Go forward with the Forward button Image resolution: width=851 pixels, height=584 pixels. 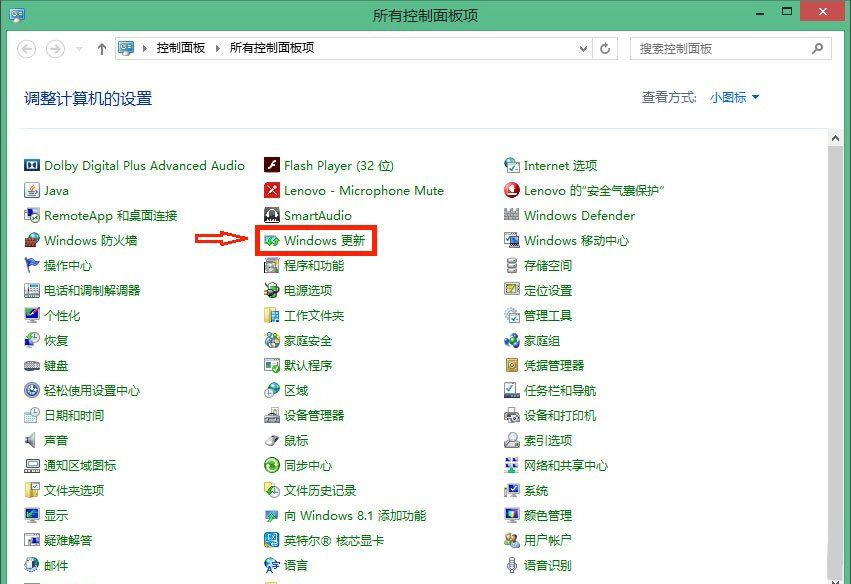tap(55, 49)
